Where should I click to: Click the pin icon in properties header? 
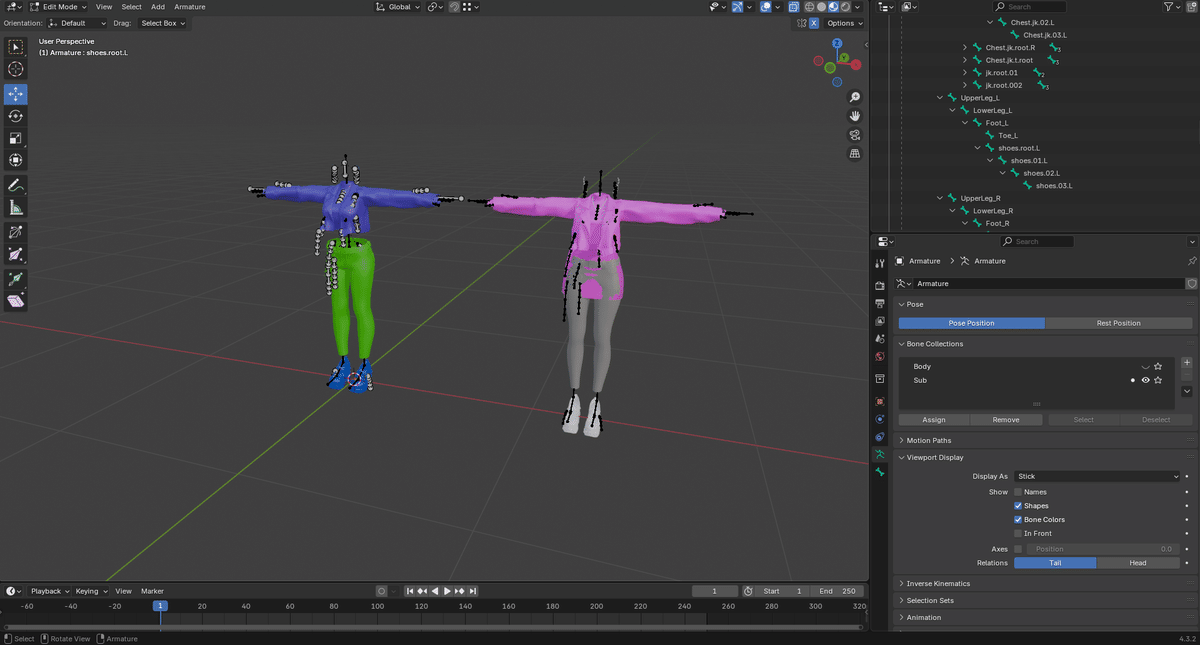pos(1191,261)
